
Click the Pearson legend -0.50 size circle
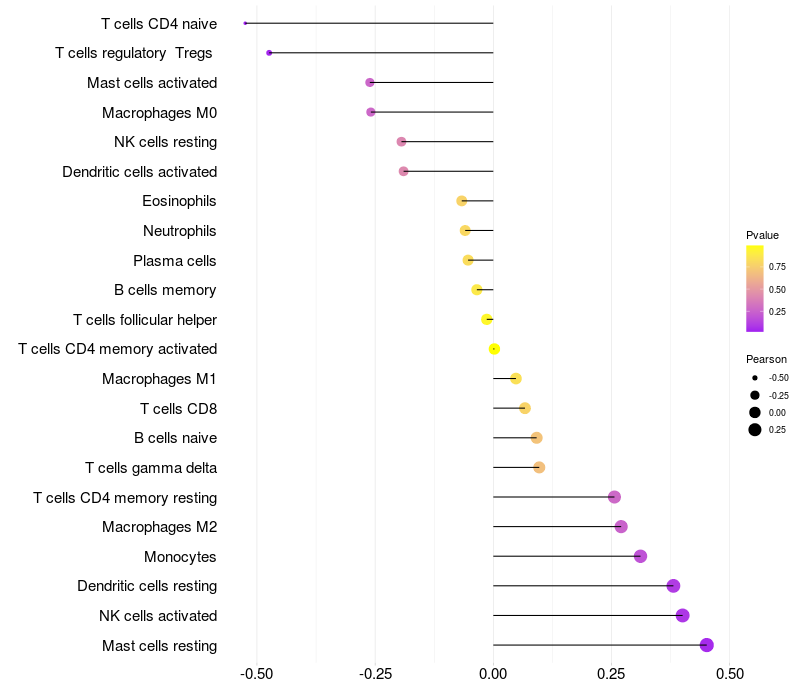755,378
